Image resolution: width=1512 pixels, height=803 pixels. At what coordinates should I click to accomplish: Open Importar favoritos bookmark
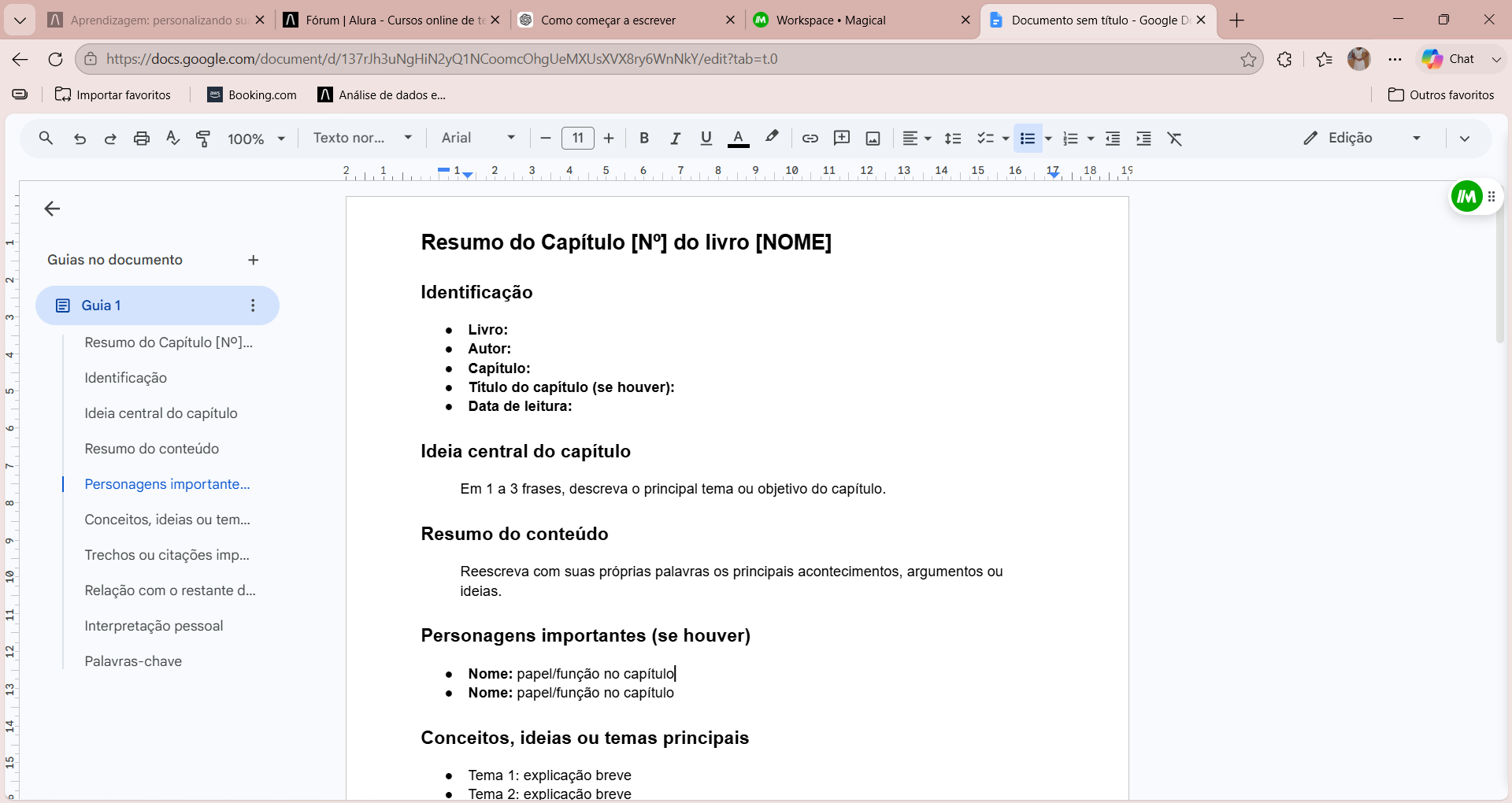point(113,95)
